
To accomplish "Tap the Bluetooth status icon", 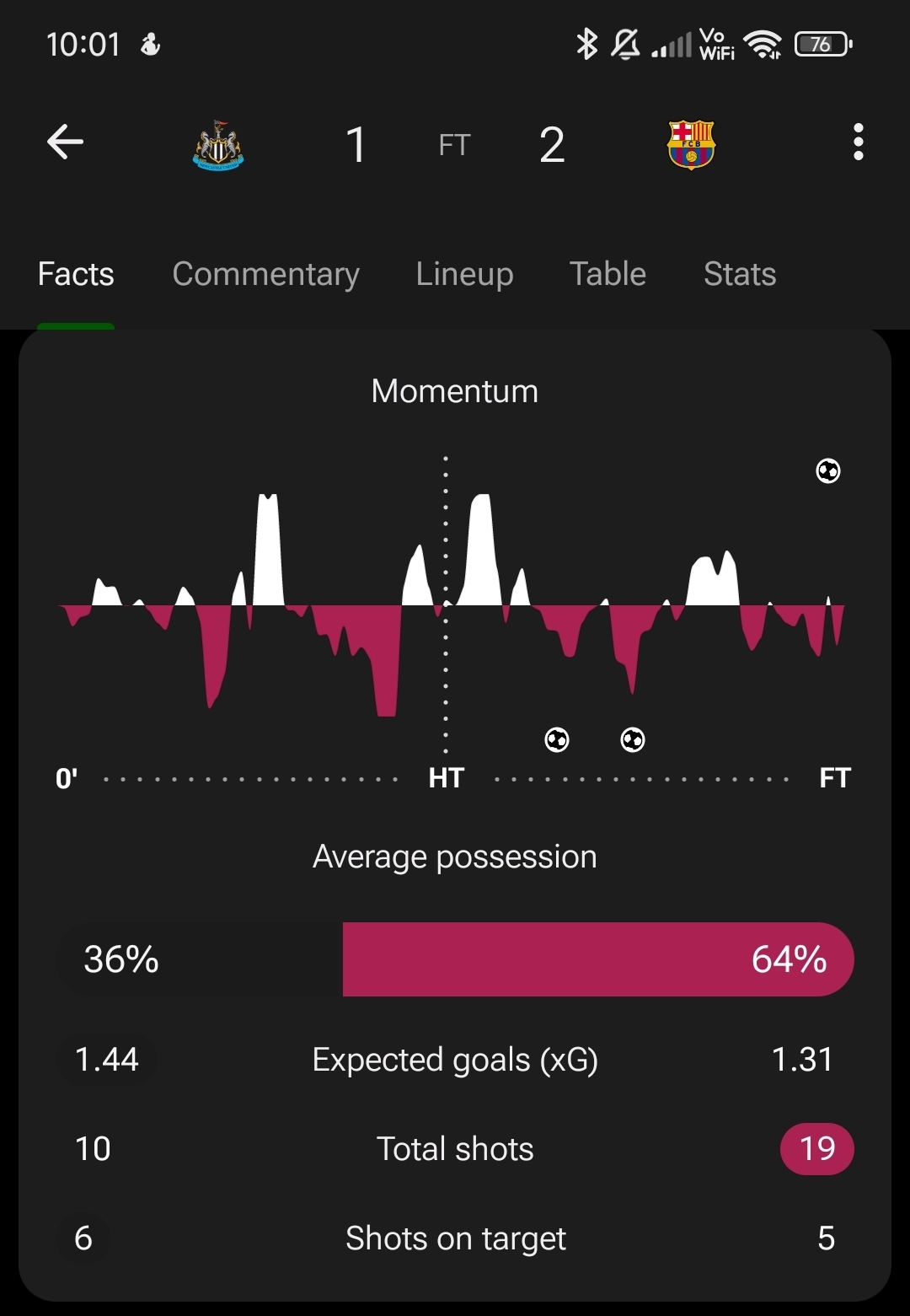I will point(586,44).
